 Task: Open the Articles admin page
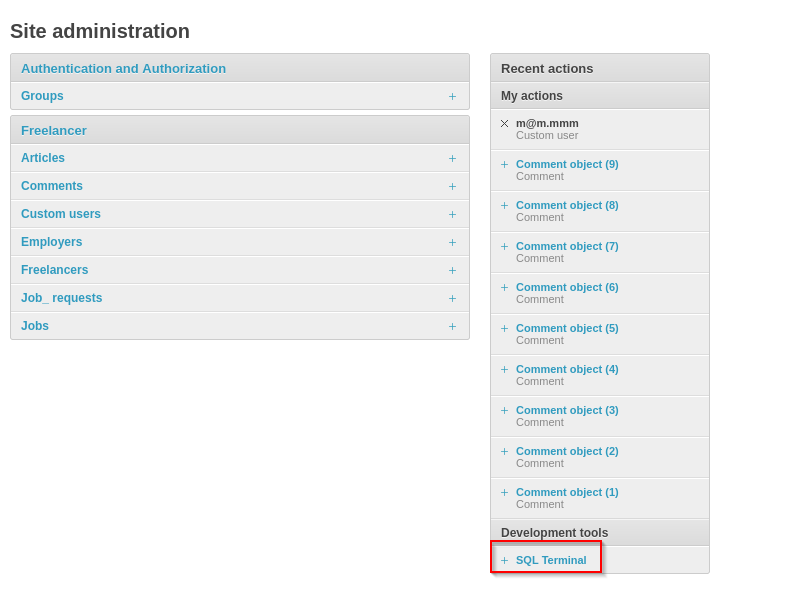(x=43, y=158)
